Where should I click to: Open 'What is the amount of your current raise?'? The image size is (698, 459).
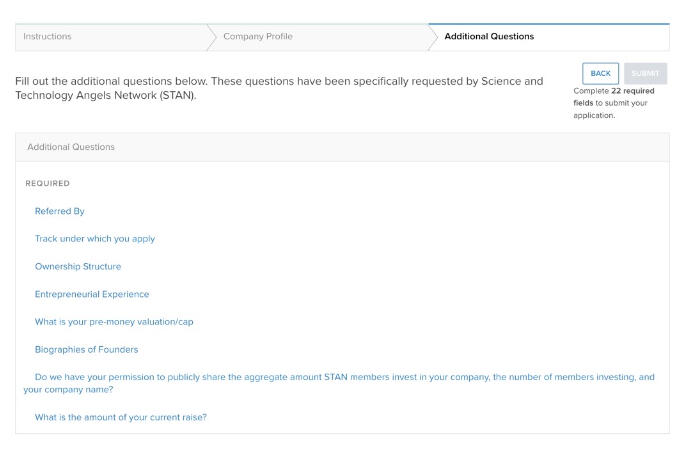point(121,417)
